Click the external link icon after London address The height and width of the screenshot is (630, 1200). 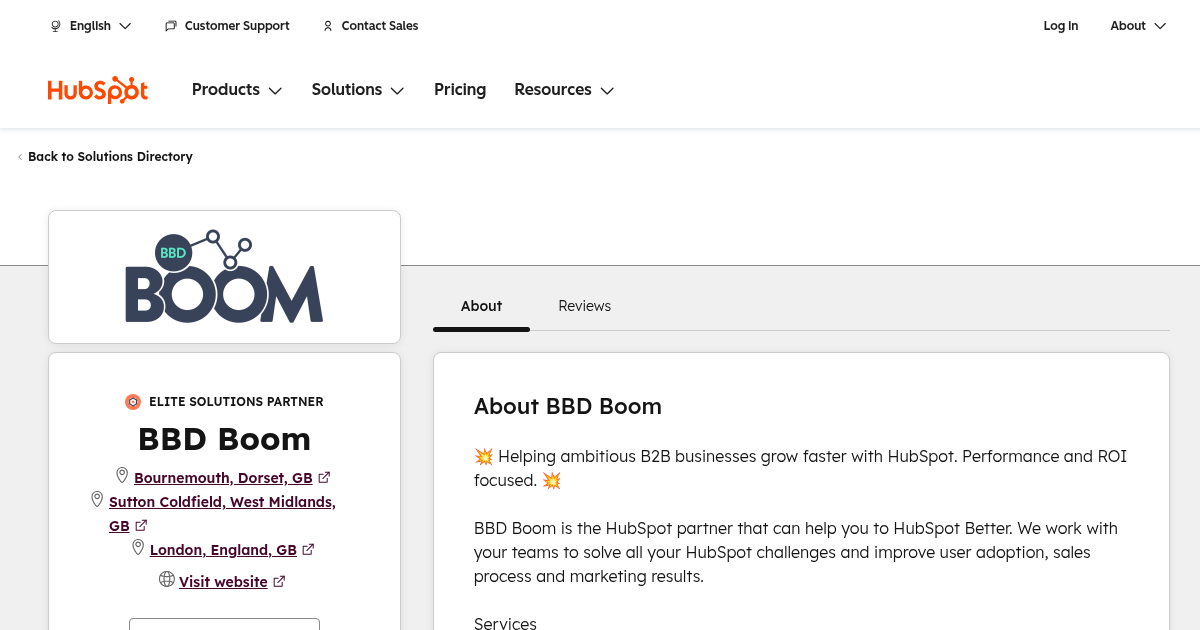pos(308,550)
